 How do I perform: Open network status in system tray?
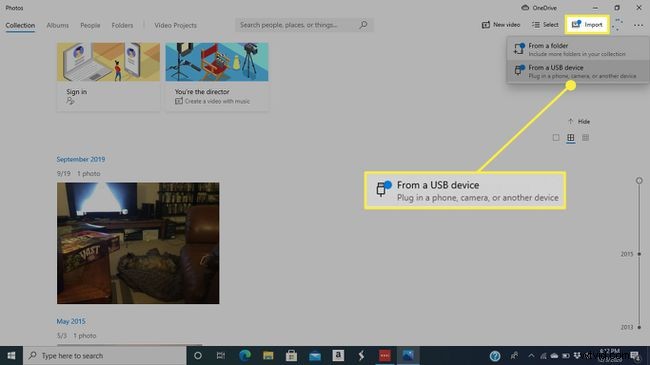click(x=543, y=355)
